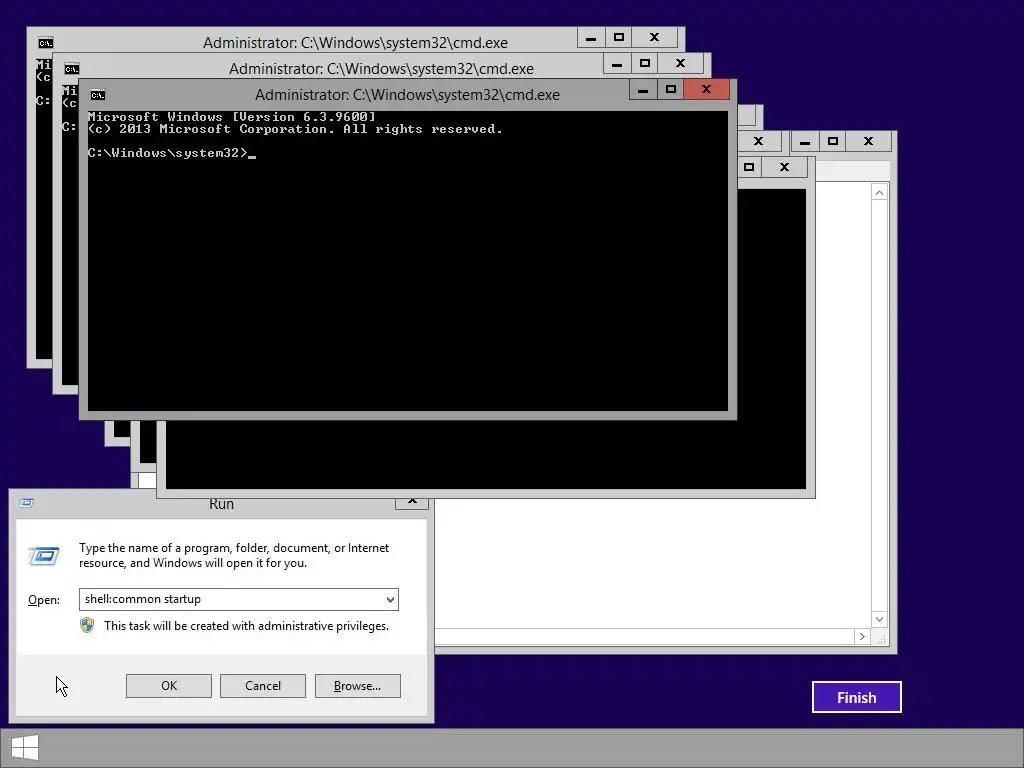Image resolution: width=1024 pixels, height=768 pixels.
Task: Close the Run dialog
Action: pyautogui.click(x=412, y=502)
